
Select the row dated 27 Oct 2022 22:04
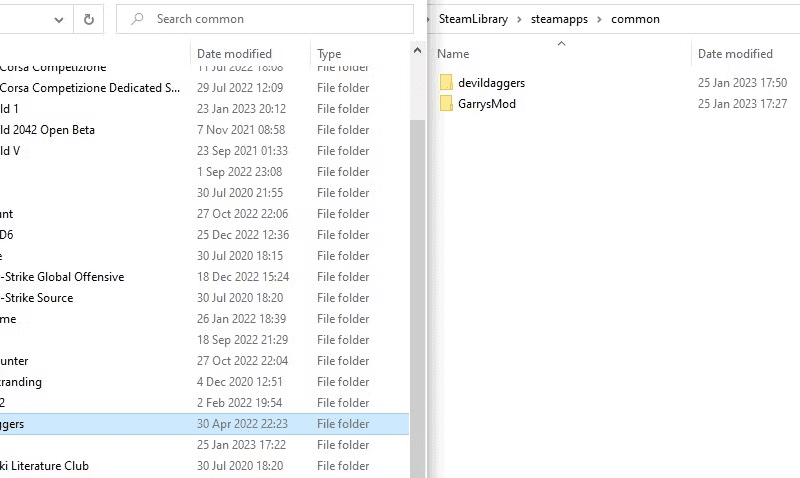[x=204, y=360]
